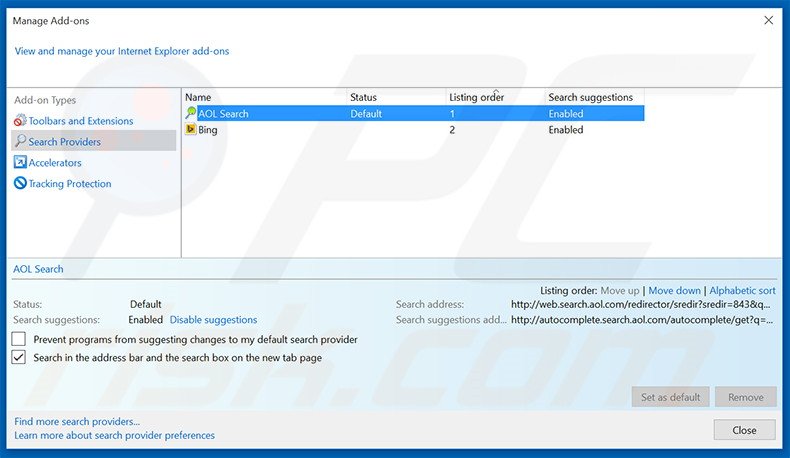Click the Bing provider icon
Viewport: 790px width, 458px height.
(x=191, y=129)
